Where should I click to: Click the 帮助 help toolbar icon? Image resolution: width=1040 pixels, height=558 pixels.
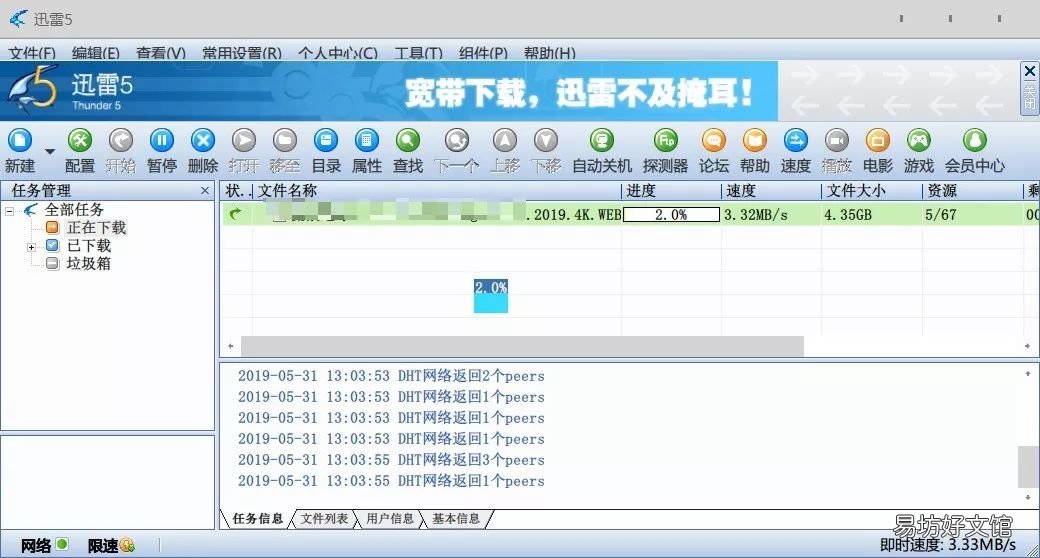pos(755,140)
